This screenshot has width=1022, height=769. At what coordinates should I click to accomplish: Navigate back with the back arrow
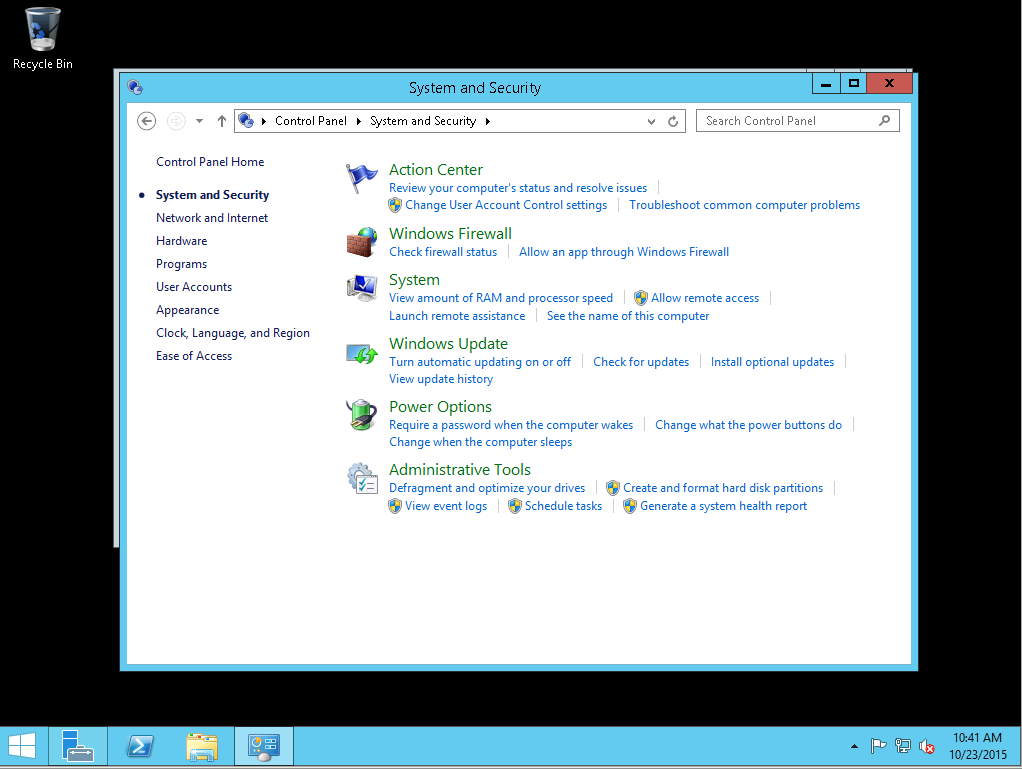[x=147, y=121]
